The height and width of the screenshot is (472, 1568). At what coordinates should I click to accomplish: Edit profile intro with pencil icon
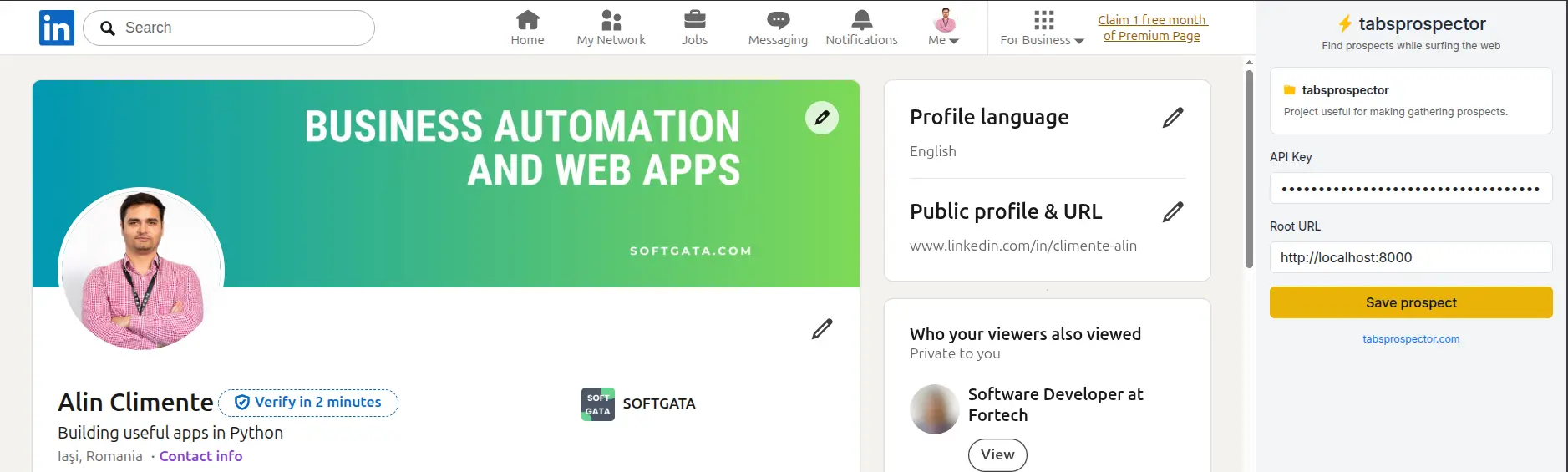[822, 329]
